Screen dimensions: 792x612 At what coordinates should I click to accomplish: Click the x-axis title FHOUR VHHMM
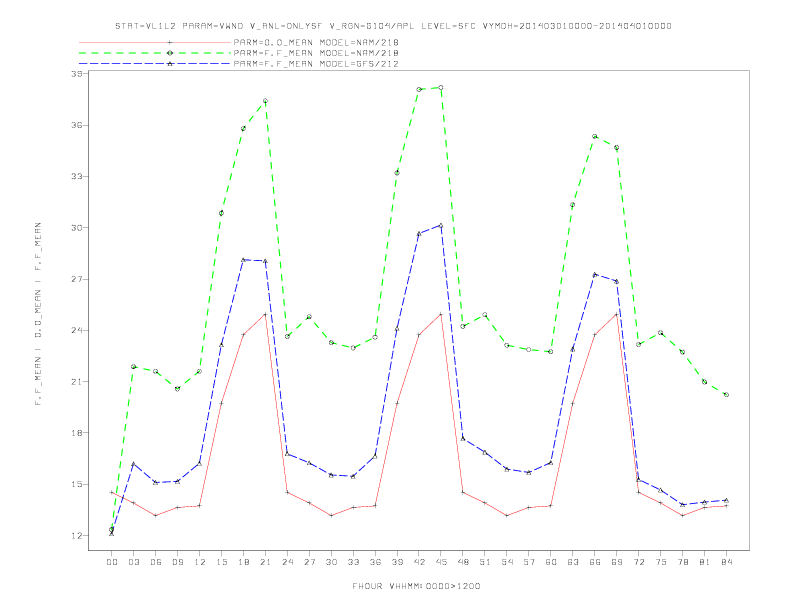click(x=416, y=586)
